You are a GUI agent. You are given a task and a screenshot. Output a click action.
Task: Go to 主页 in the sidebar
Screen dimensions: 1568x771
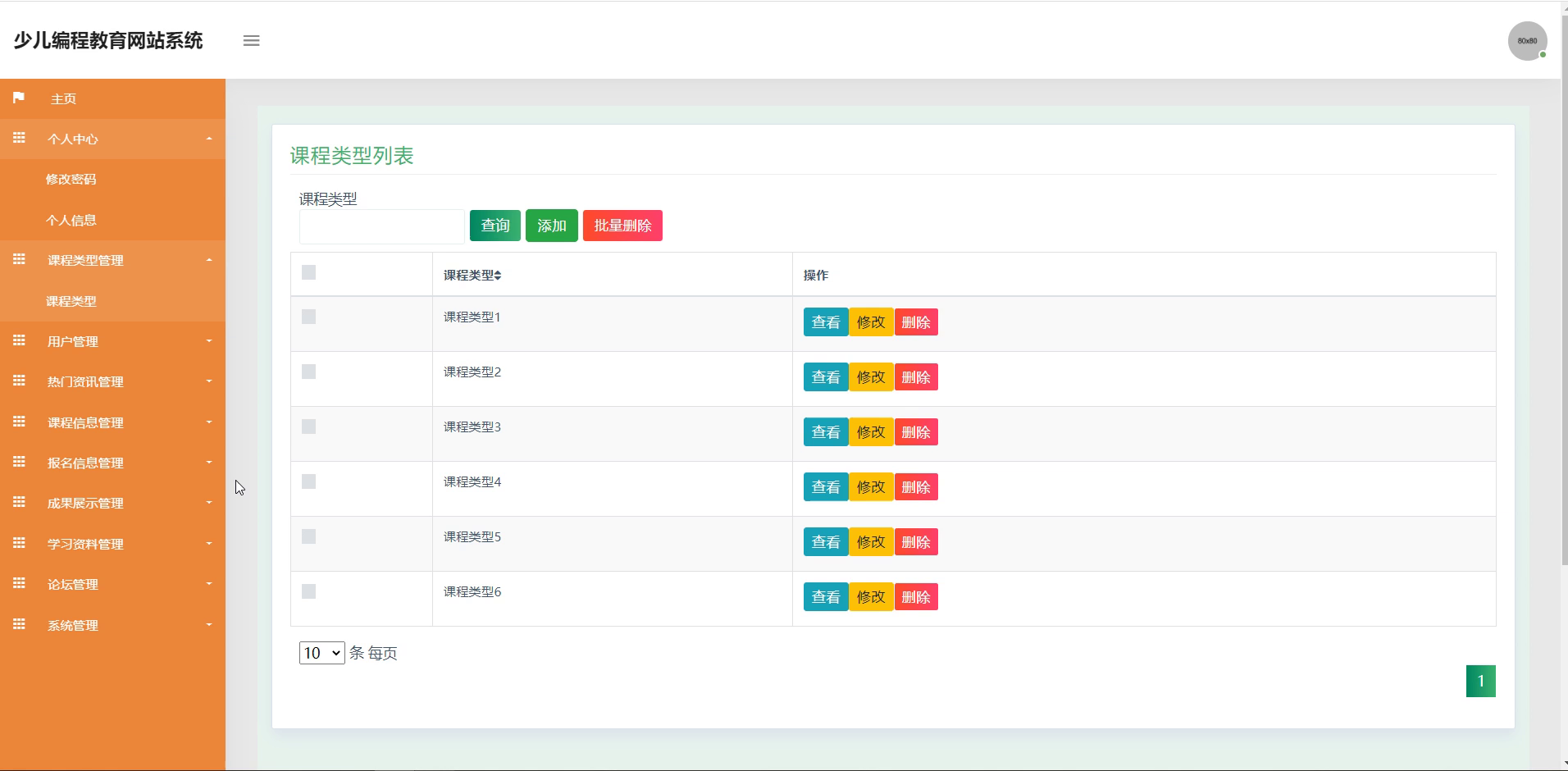[63, 98]
